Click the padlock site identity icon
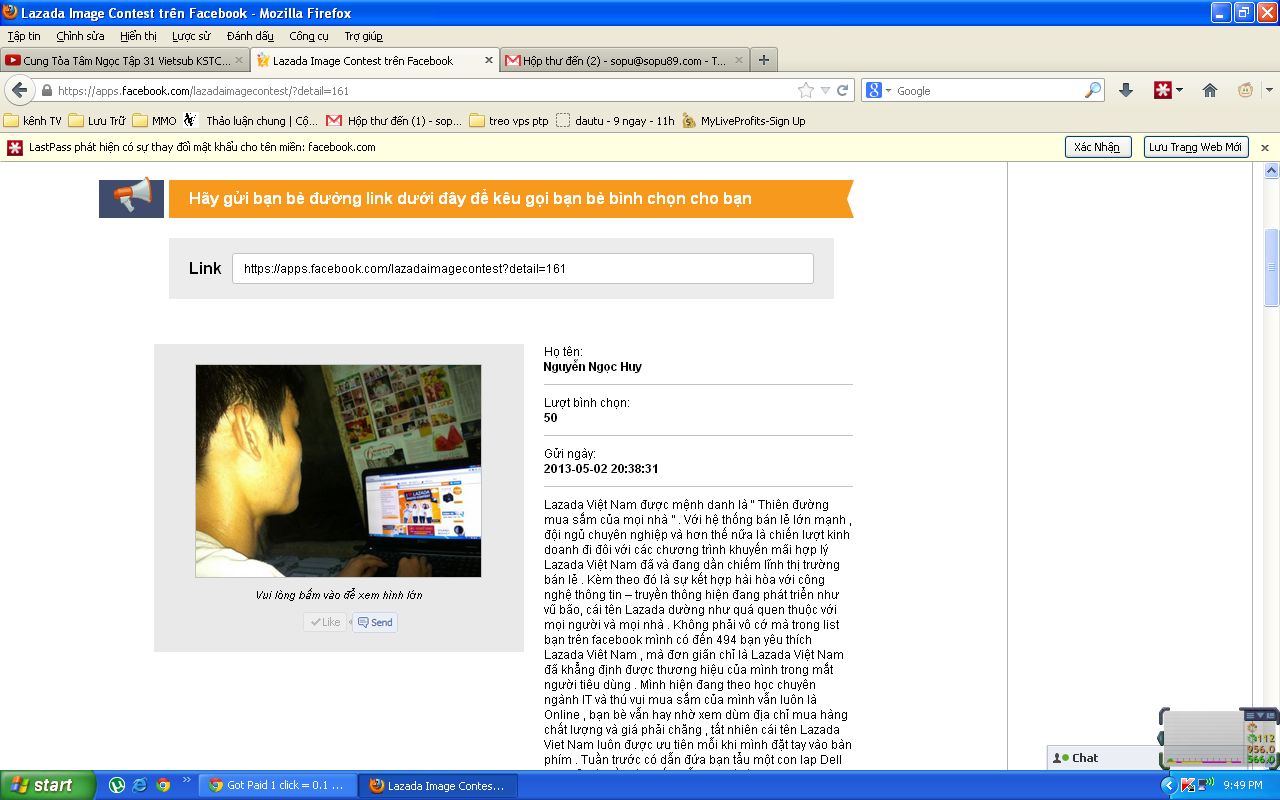Image resolution: width=1280 pixels, height=800 pixels. [46, 90]
